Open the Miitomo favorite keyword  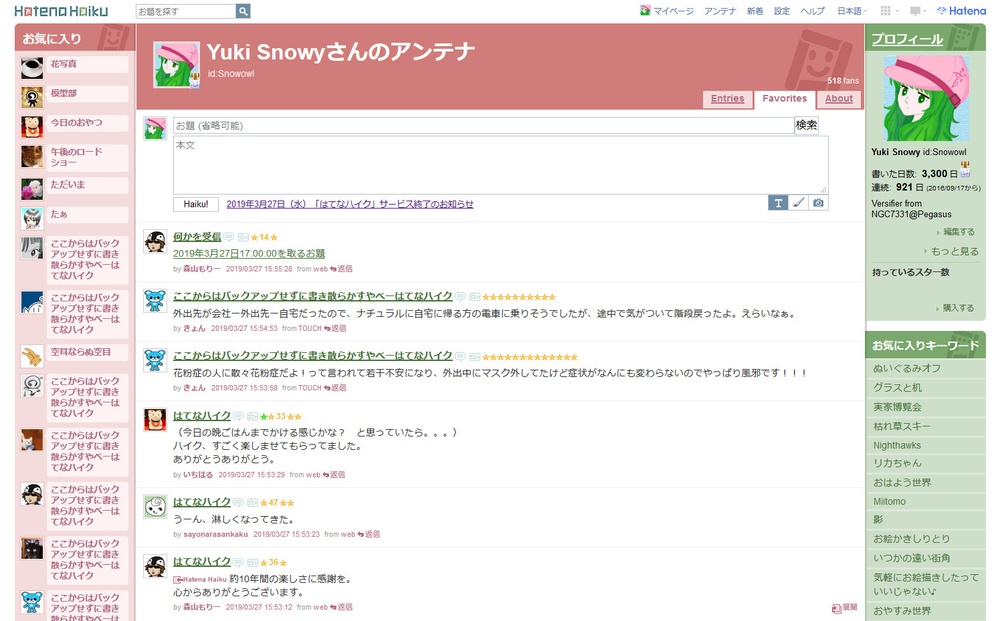pyautogui.click(x=889, y=502)
